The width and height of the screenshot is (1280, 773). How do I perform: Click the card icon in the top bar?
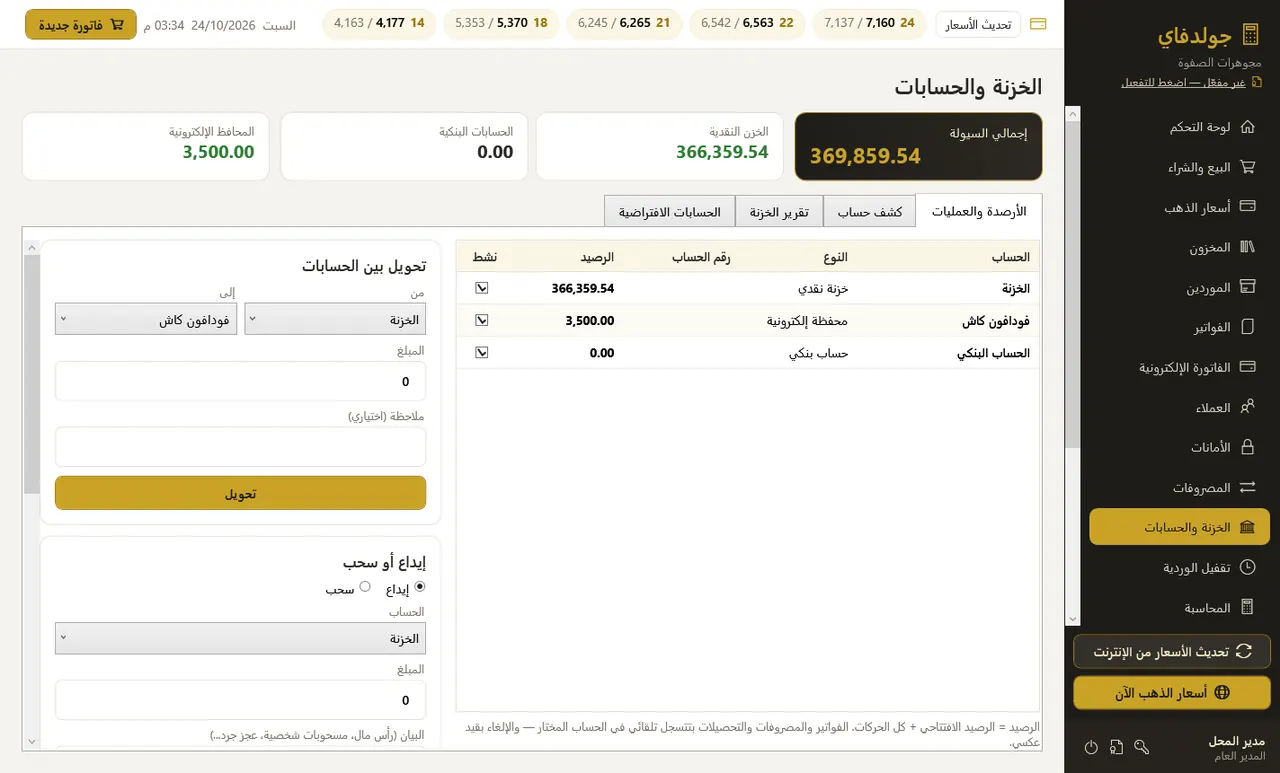point(1038,24)
